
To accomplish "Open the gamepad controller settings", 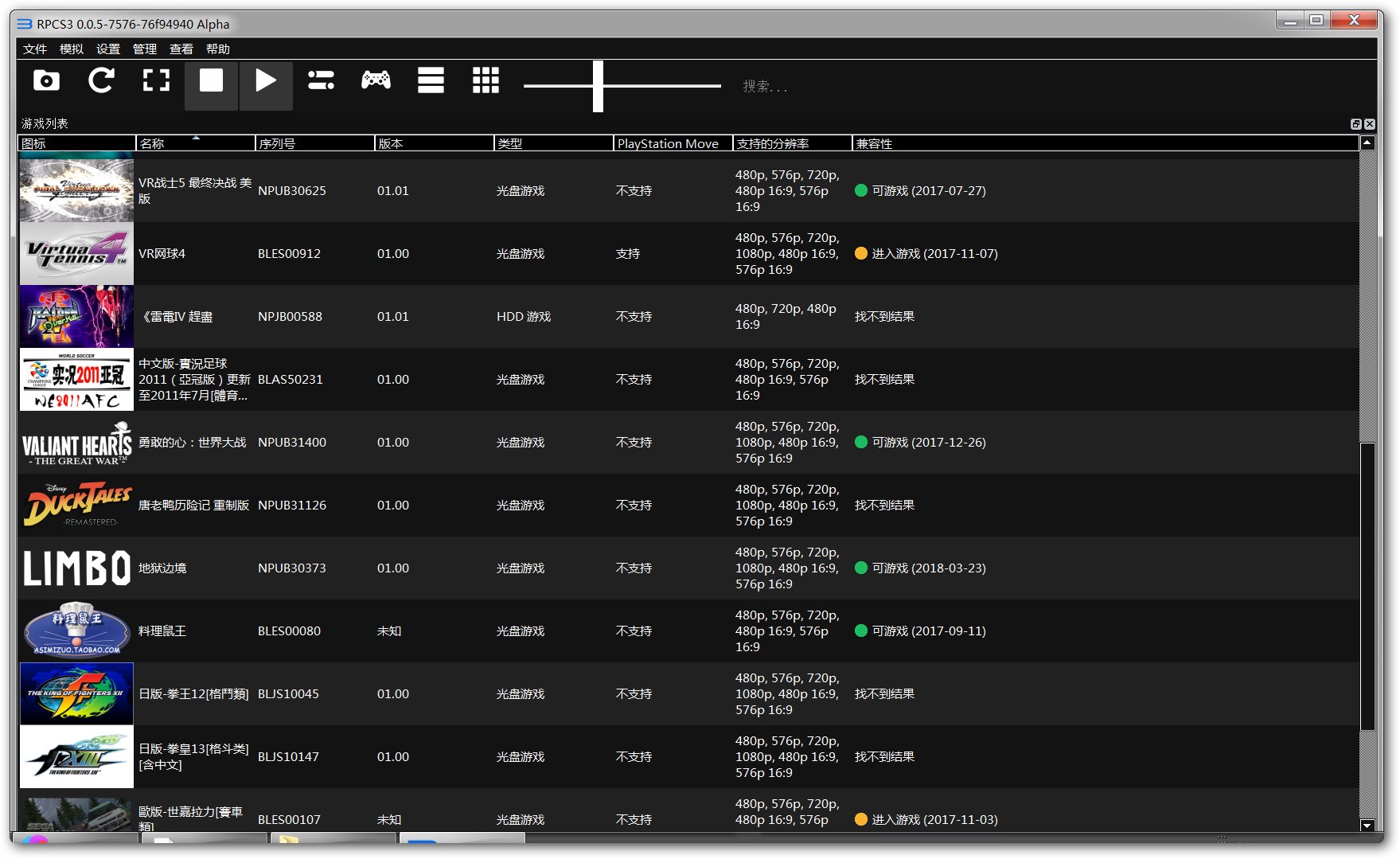I will click(x=376, y=80).
